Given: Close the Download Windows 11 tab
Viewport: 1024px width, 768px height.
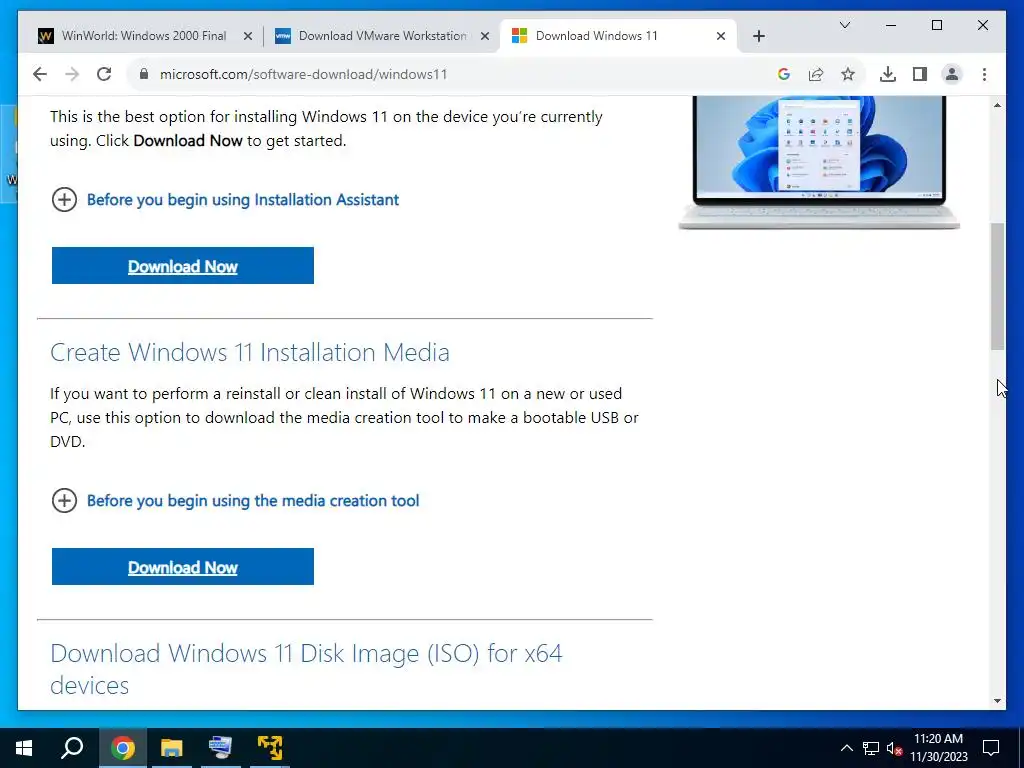Looking at the screenshot, I should 721,37.
